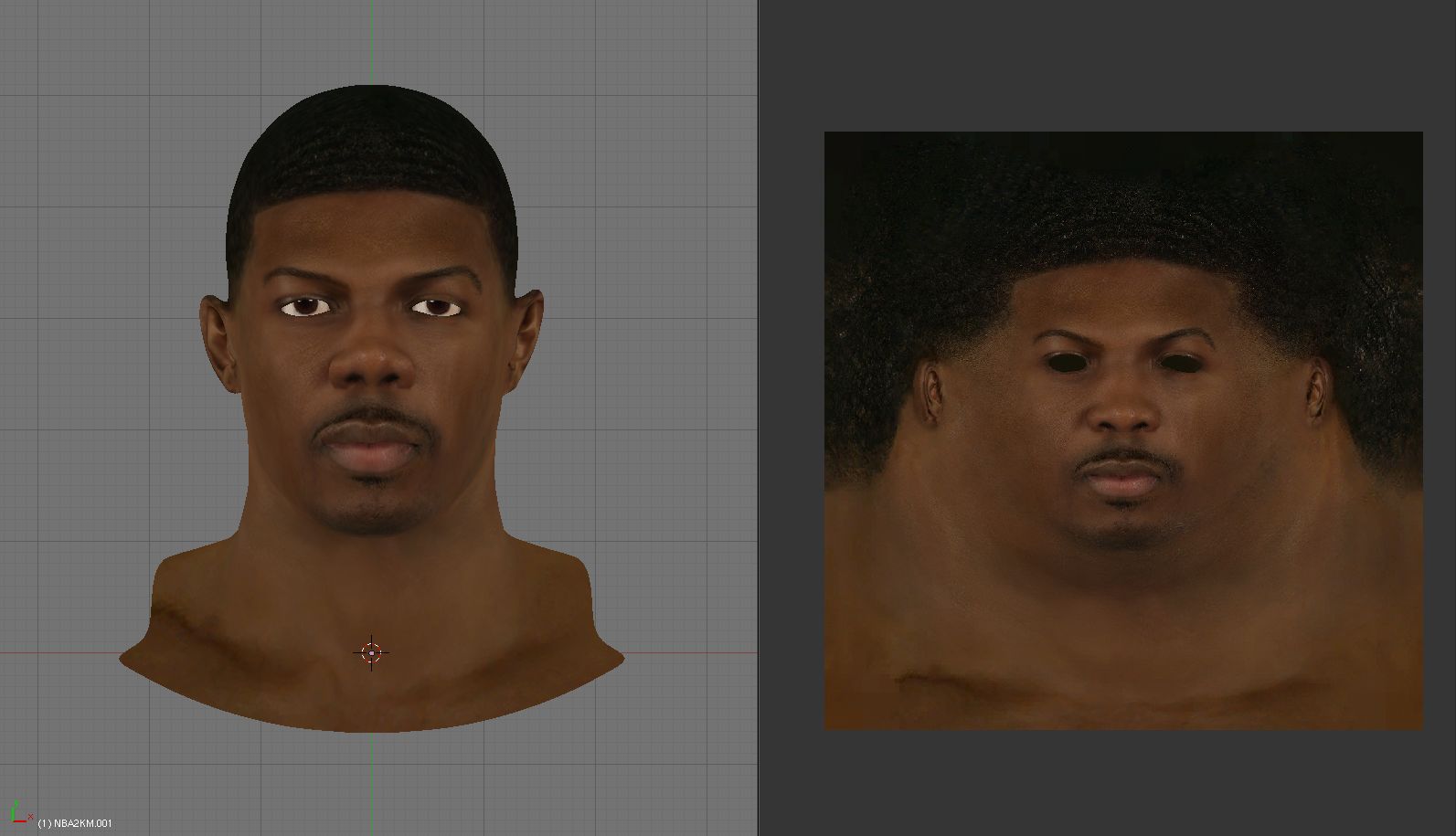Click the 3D model's eye nearest the viewport's left edge
The width and height of the screenshot is (1456, 836).
[x=305, y=307]
